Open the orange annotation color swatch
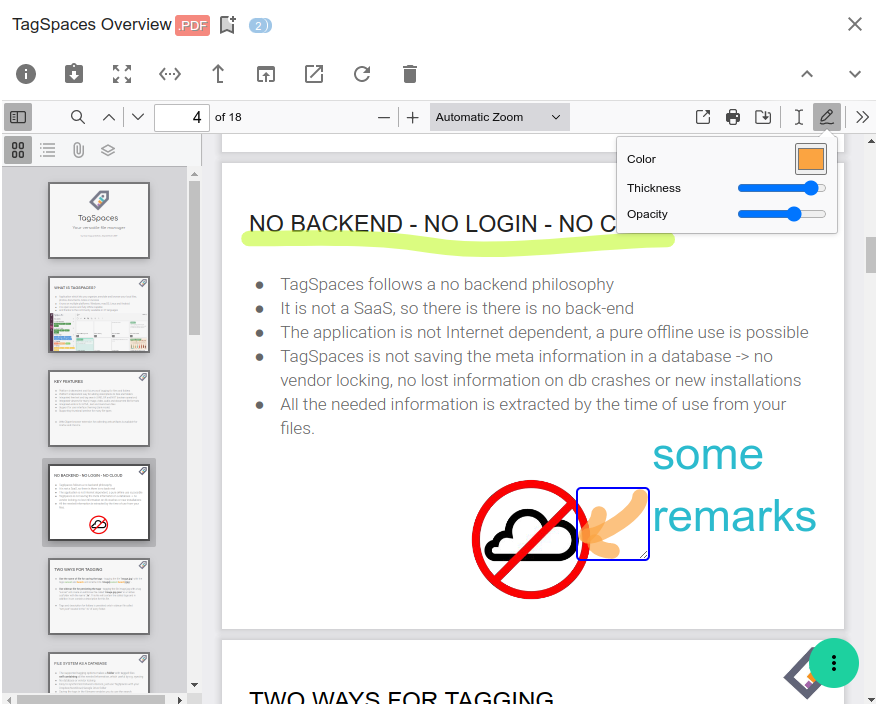Screen dimensions: 876x704 810,158
